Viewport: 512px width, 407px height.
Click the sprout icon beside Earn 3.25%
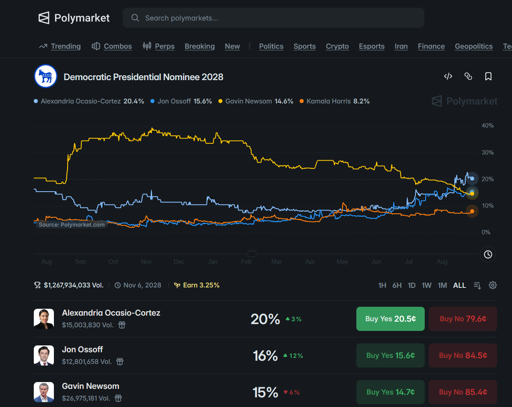pyautogui.click(x=177, y=285)
